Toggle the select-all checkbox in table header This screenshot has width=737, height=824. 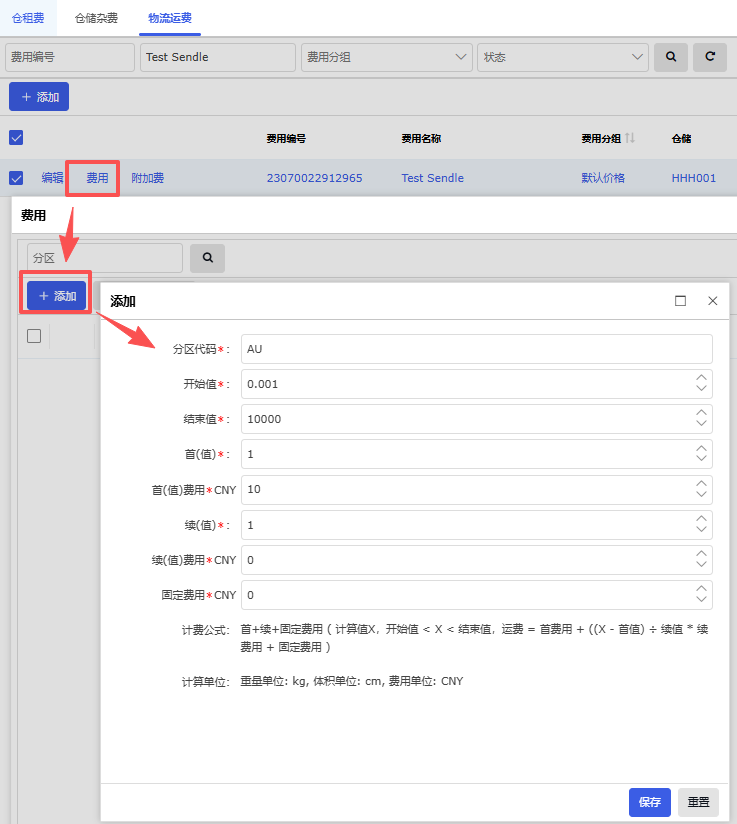point(16,138)
